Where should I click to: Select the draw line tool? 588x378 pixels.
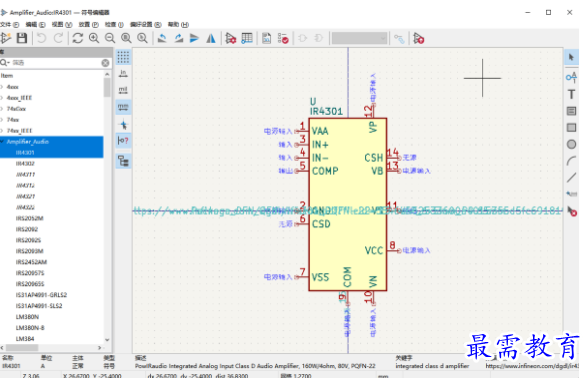click(571, 177)
